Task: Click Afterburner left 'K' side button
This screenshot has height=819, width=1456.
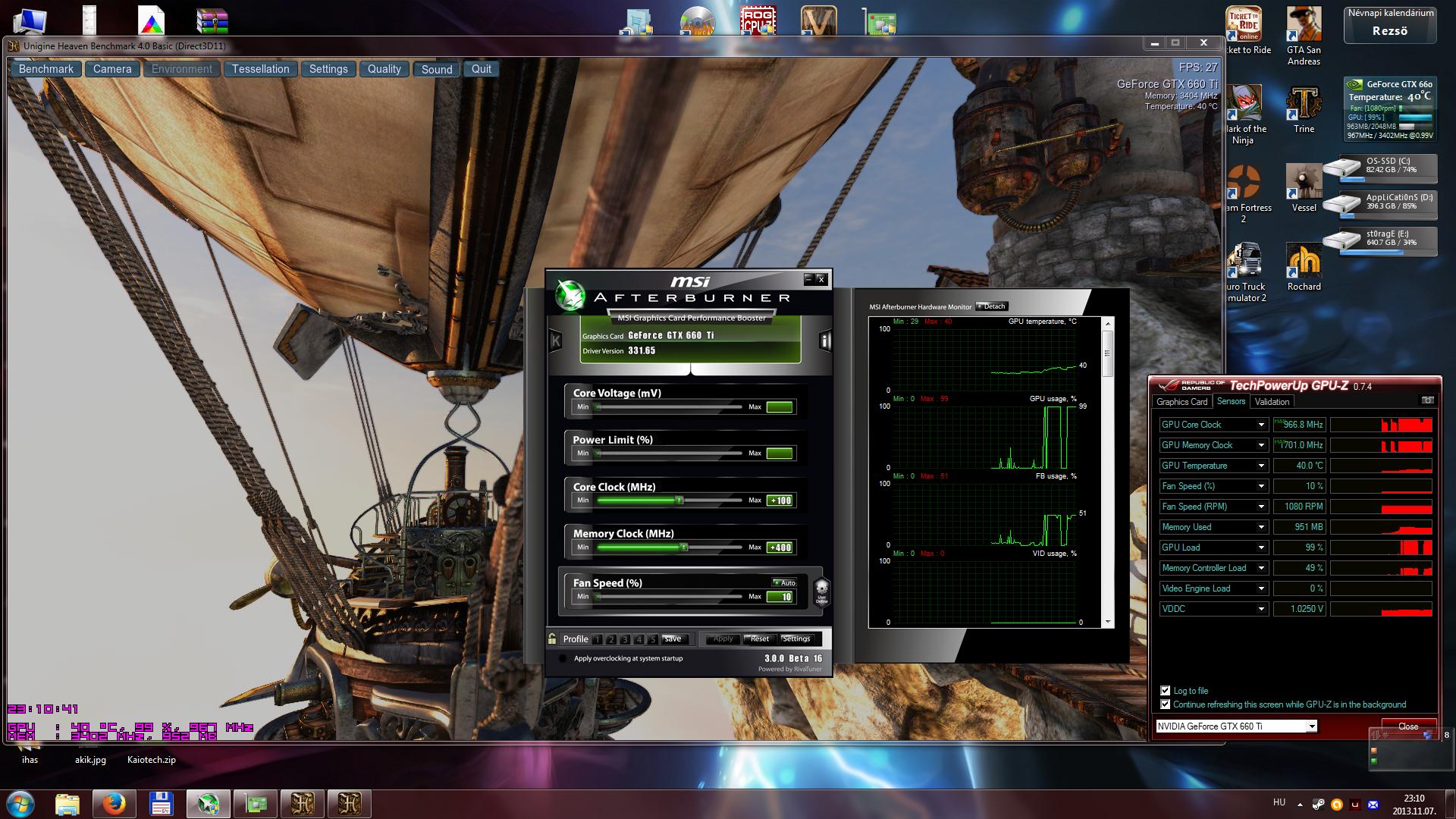Action: coord(555,341)
